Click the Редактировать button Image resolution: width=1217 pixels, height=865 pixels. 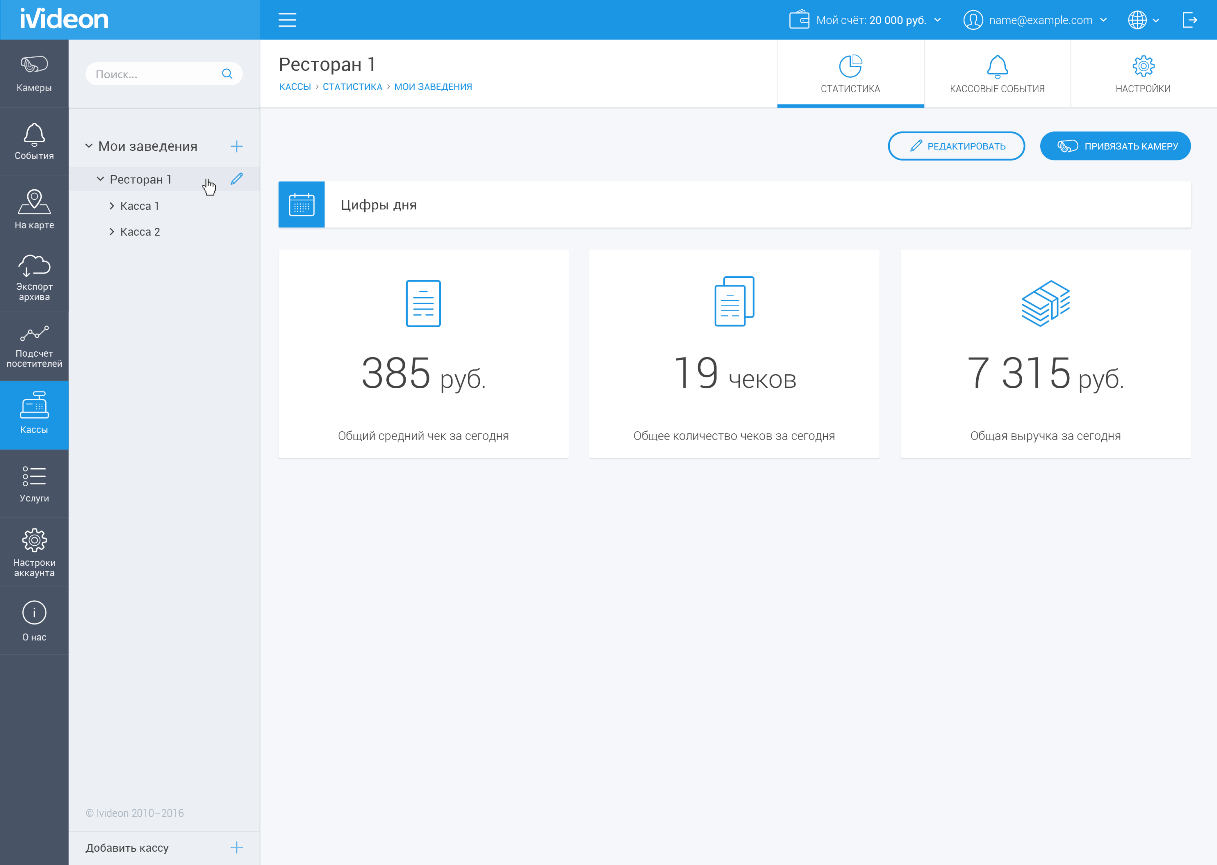click(957, 146)
